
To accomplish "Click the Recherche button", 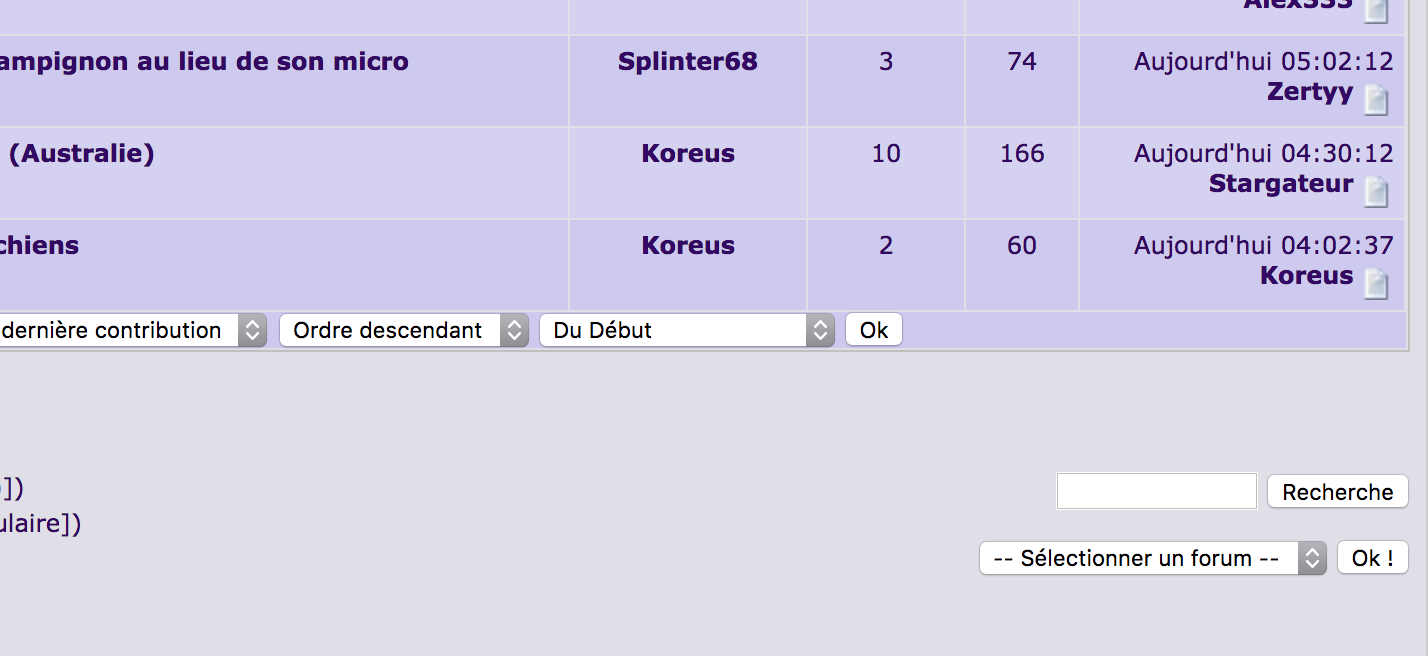I will (1337, 492).
